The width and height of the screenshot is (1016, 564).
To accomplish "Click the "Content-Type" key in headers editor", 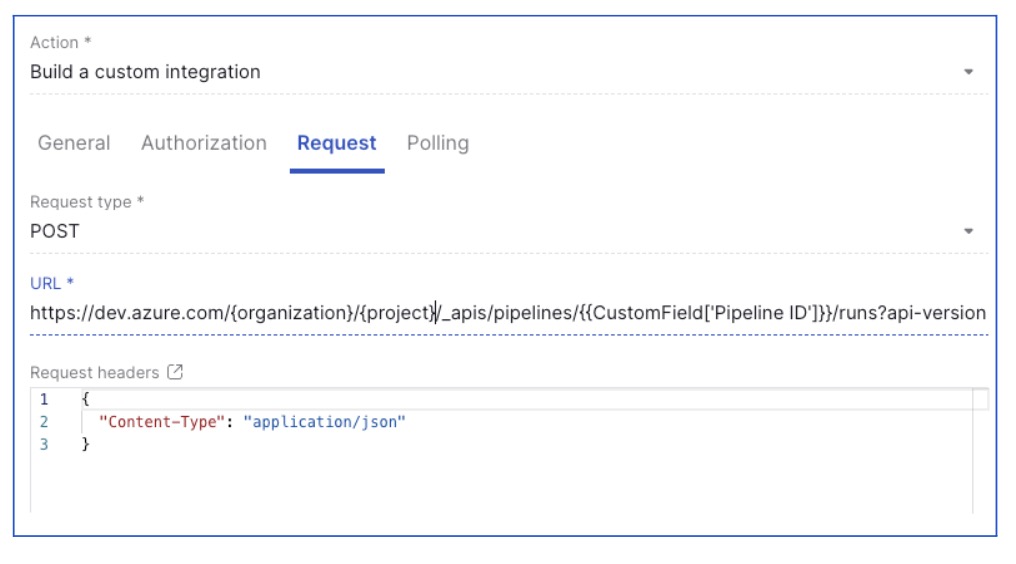I will 161,422.
